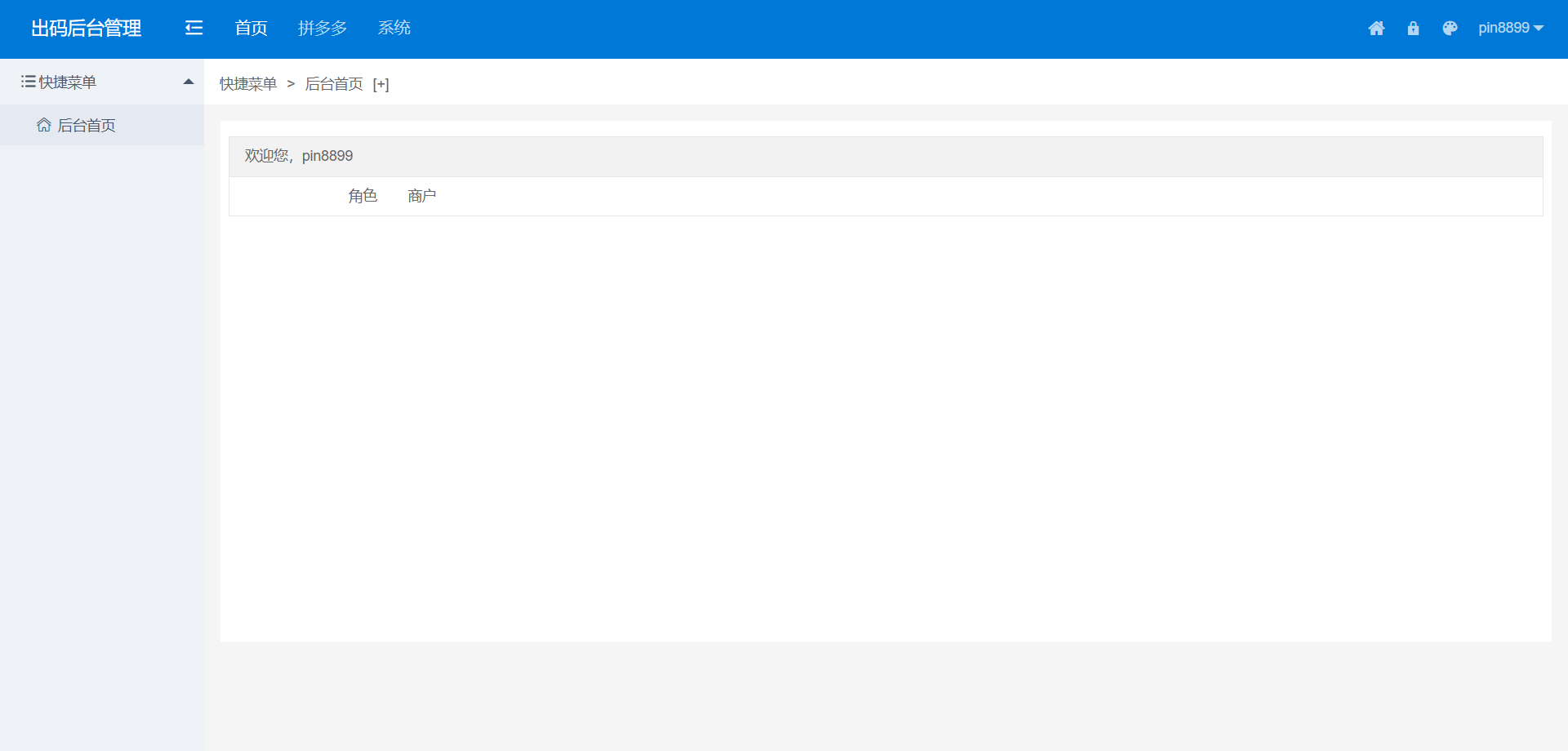Click 快捷菜单 in the breadcrumb trail
Image resolution: width=1568 pixels, height=751 pixels.
[x=248, y=84]
